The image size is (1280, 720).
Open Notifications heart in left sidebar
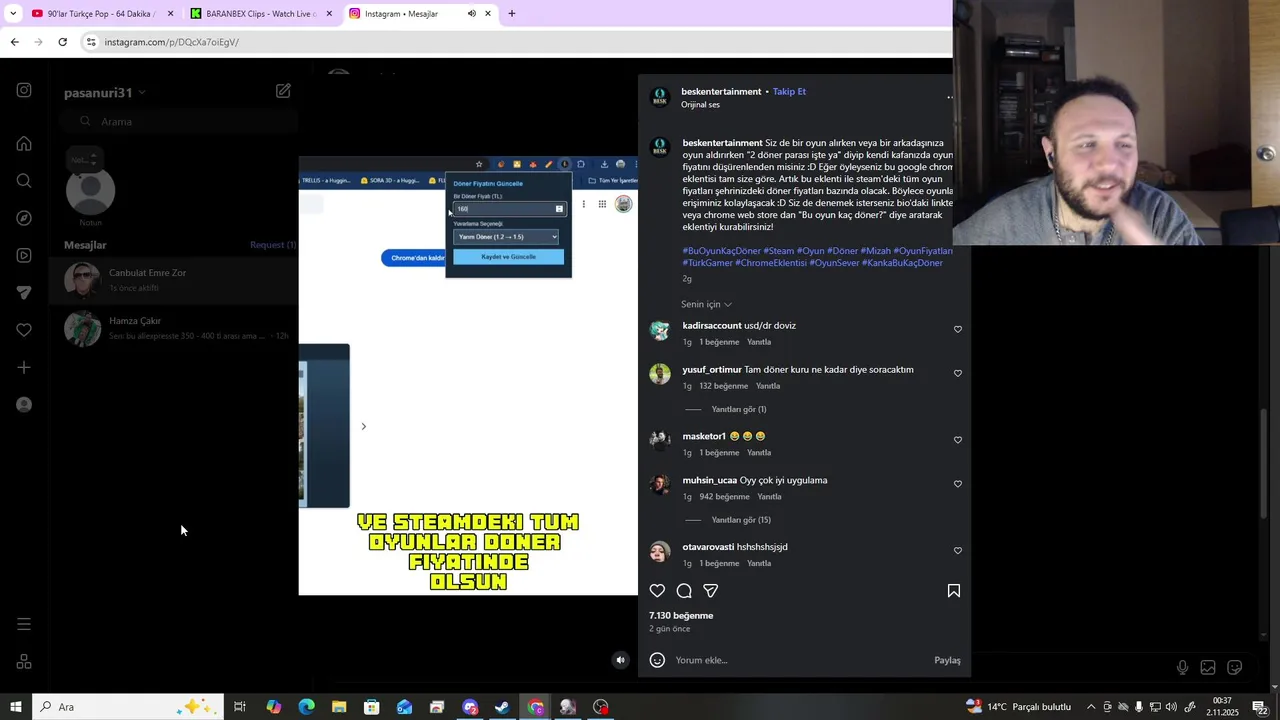pyautogui.click(x=24, y=330)
